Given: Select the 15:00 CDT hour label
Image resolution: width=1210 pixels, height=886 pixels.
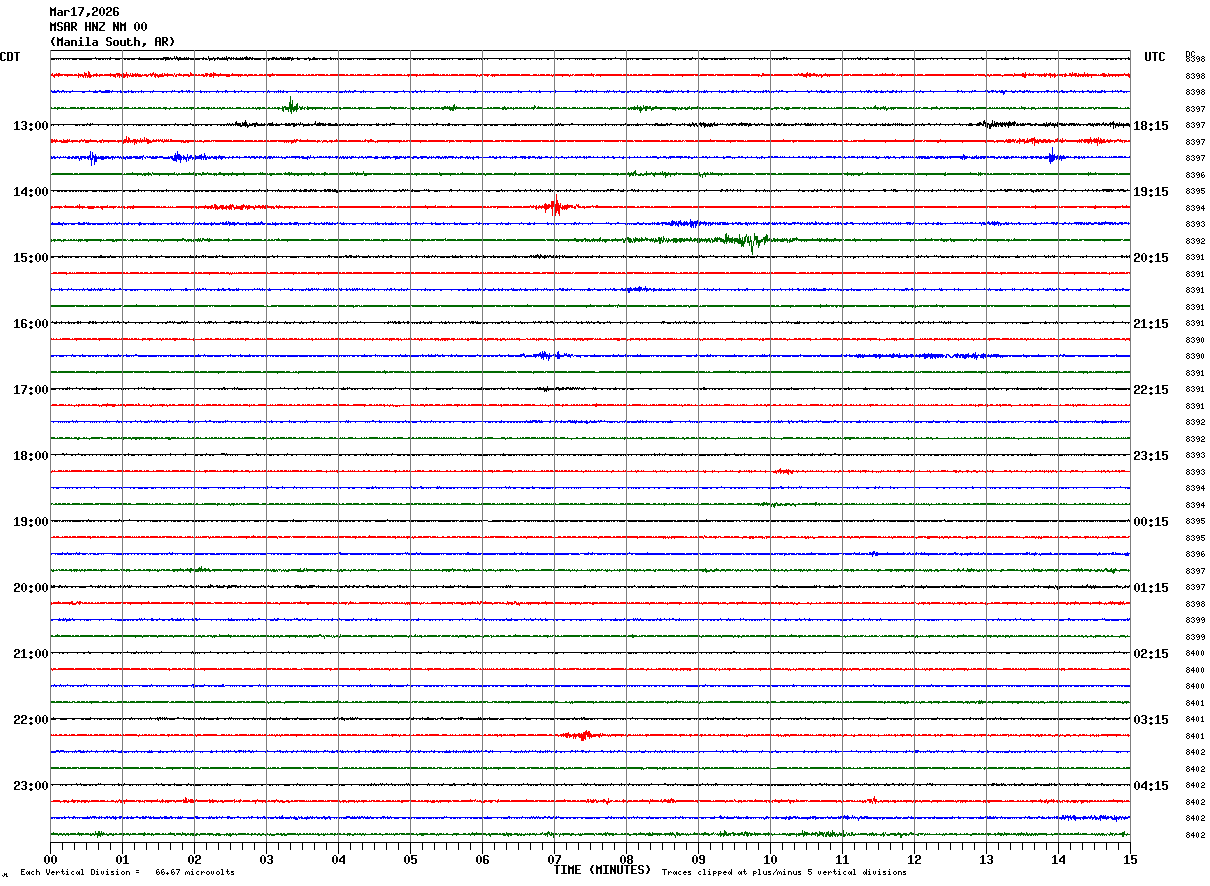Looking at the screenshot, I should (x=30, y=258).
